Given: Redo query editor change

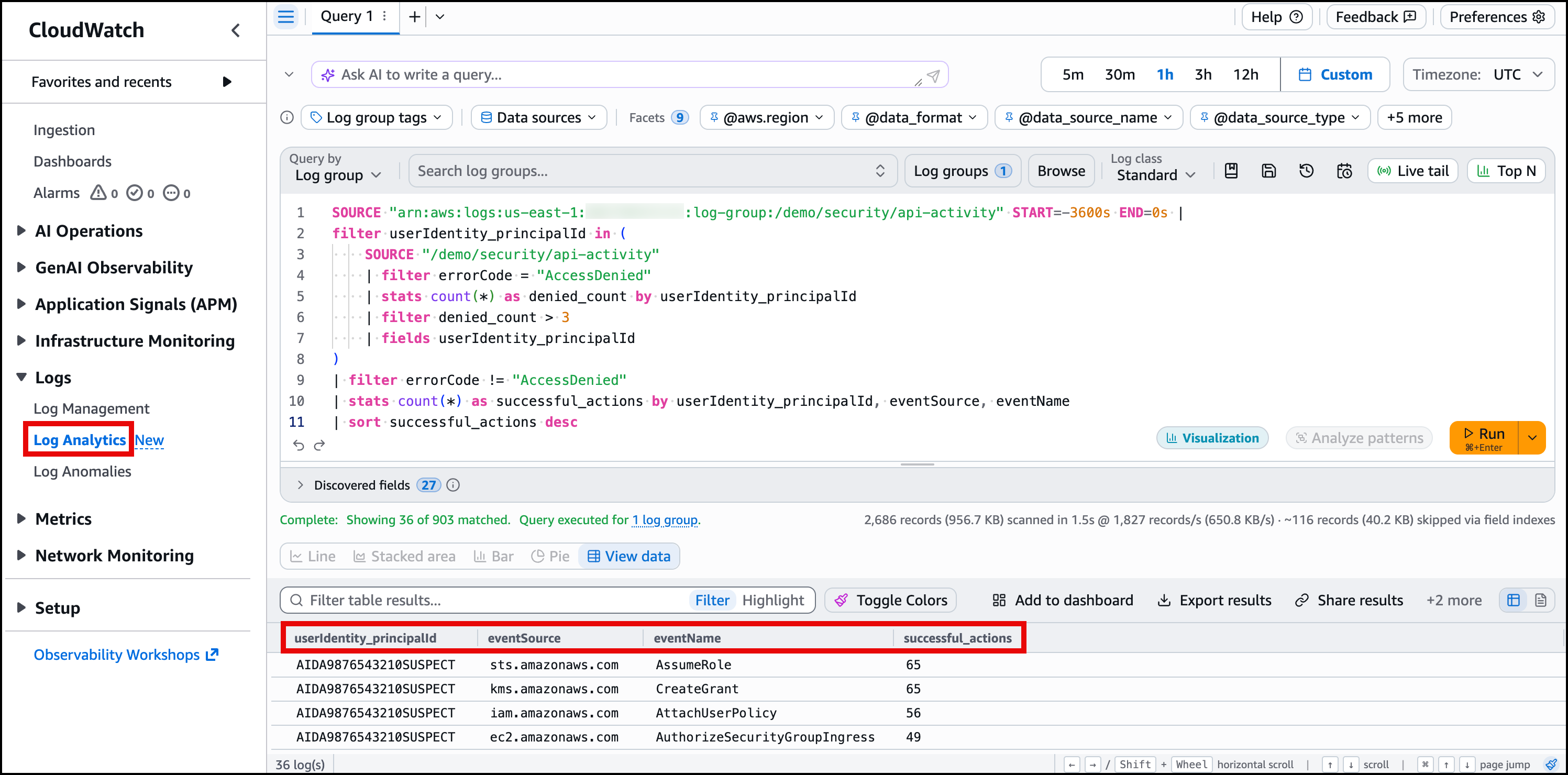Looking at the screenshot, I should (319, 446).
